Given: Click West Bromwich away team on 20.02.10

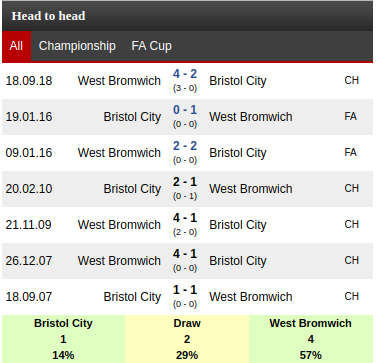Looking at the screenshot, I should click(x=251, y=189).
